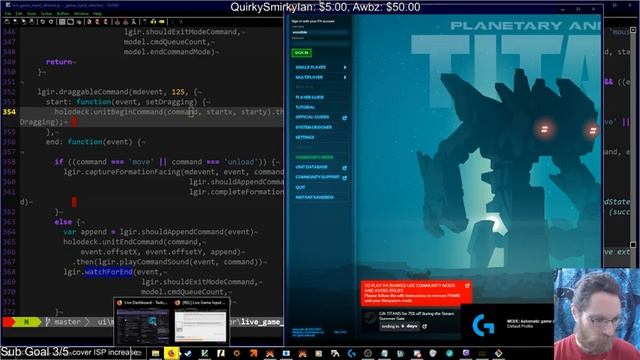Click the password field below username
This screenshot has height=360, width=640.
(320, 43)
